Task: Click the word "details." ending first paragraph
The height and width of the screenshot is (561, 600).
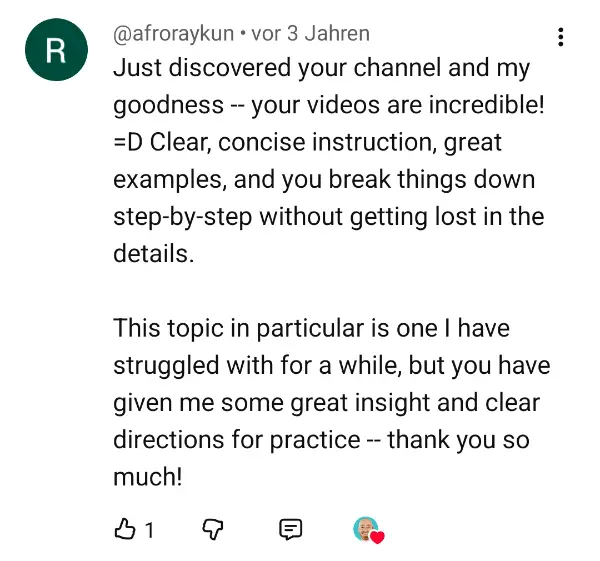Action: (150, 254)
